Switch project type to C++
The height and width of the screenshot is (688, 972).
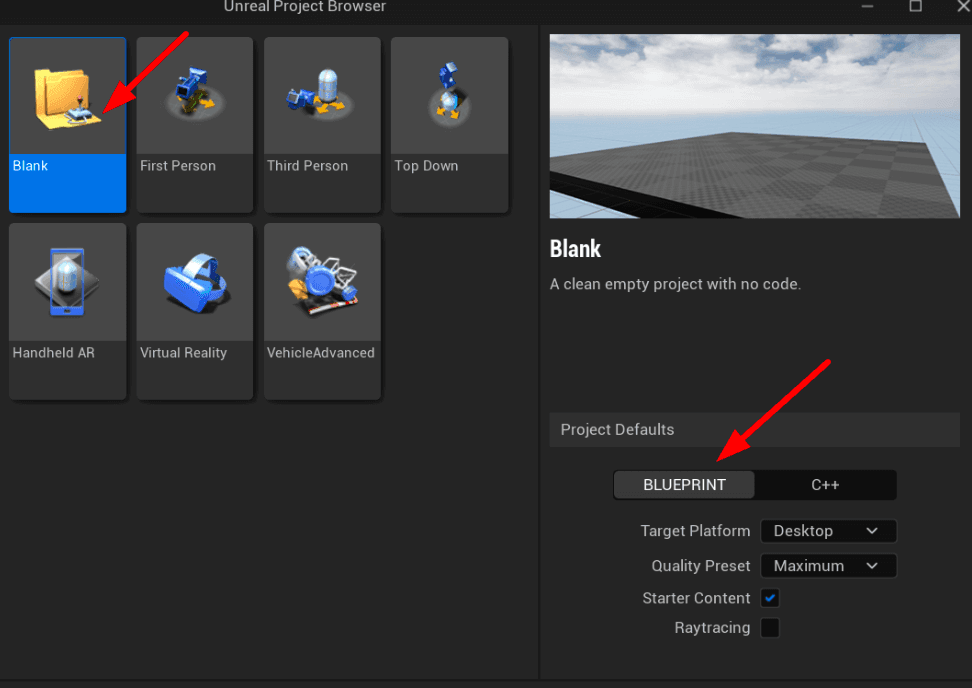825,485
